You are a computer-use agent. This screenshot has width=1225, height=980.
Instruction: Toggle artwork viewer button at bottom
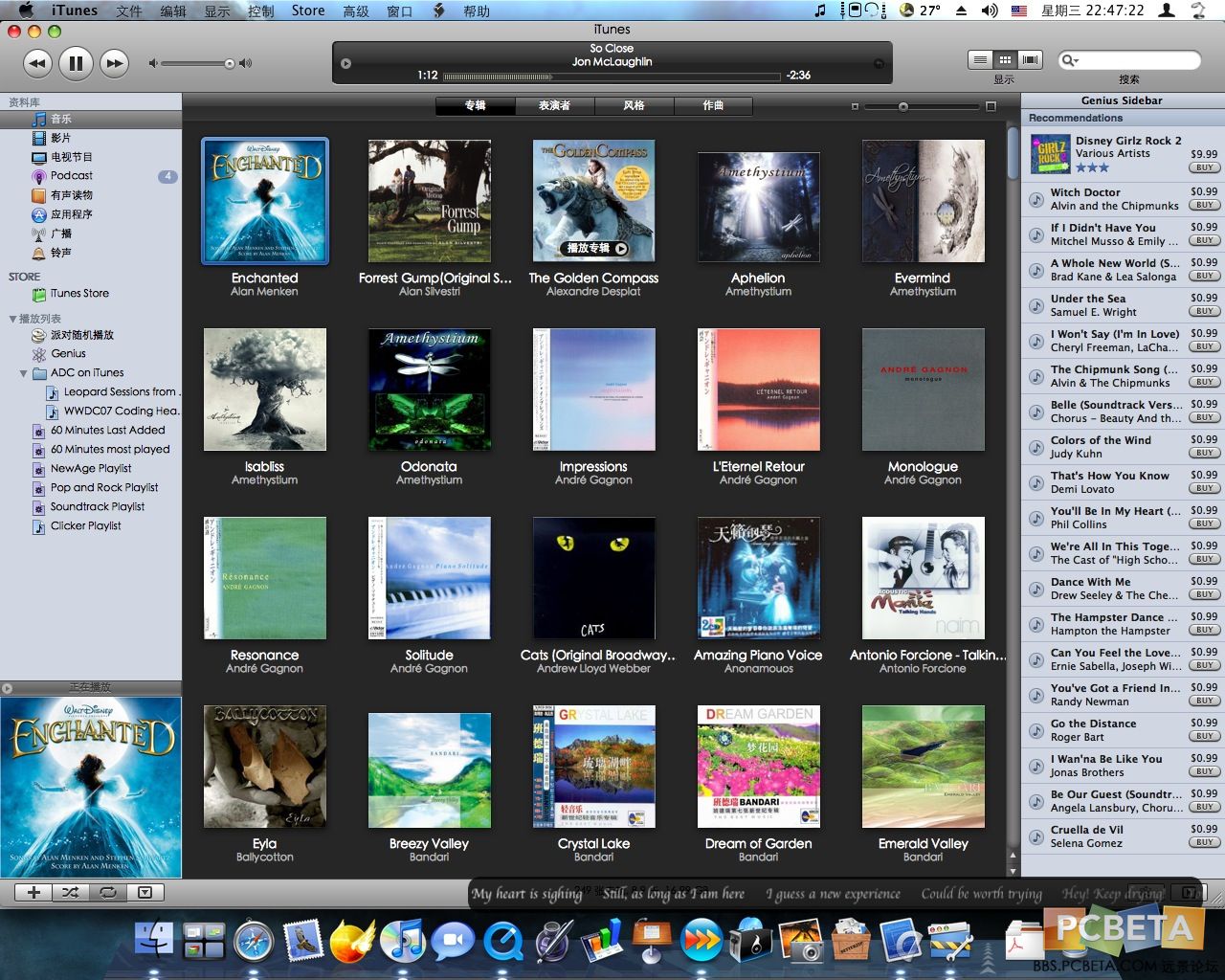tap(145, 892)
